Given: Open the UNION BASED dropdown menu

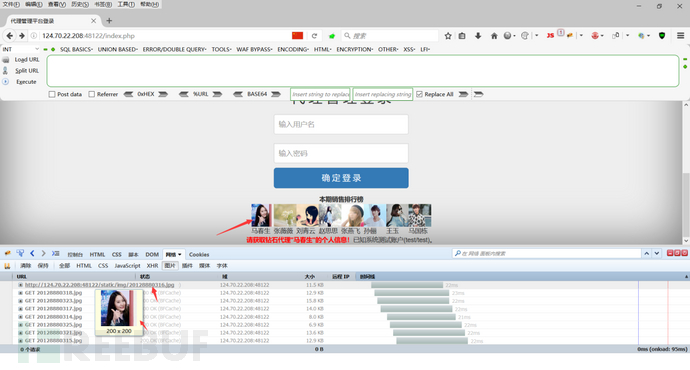Looking at the screenshot, I should tap(117, 49).
